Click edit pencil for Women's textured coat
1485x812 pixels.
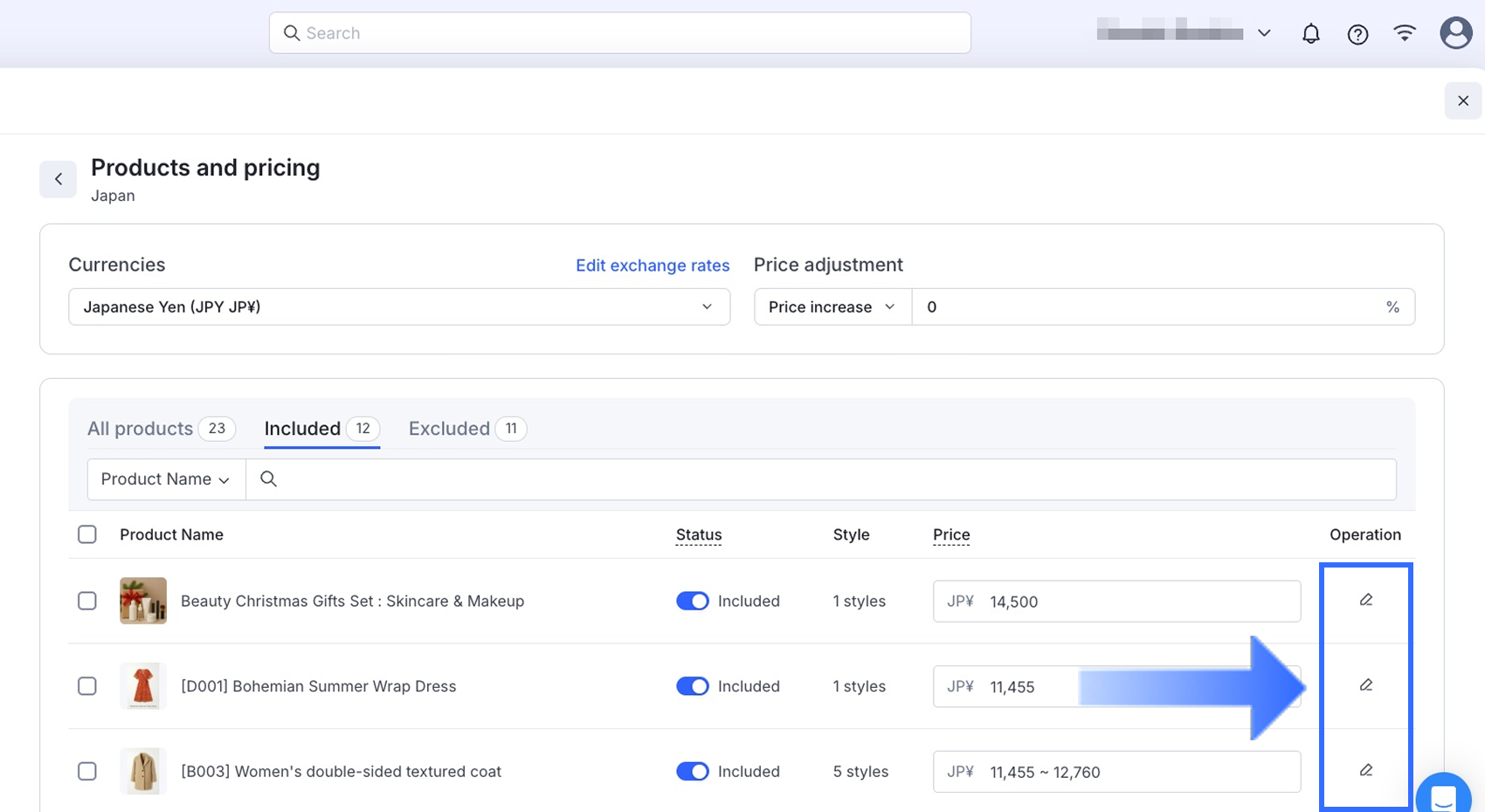1366,770
